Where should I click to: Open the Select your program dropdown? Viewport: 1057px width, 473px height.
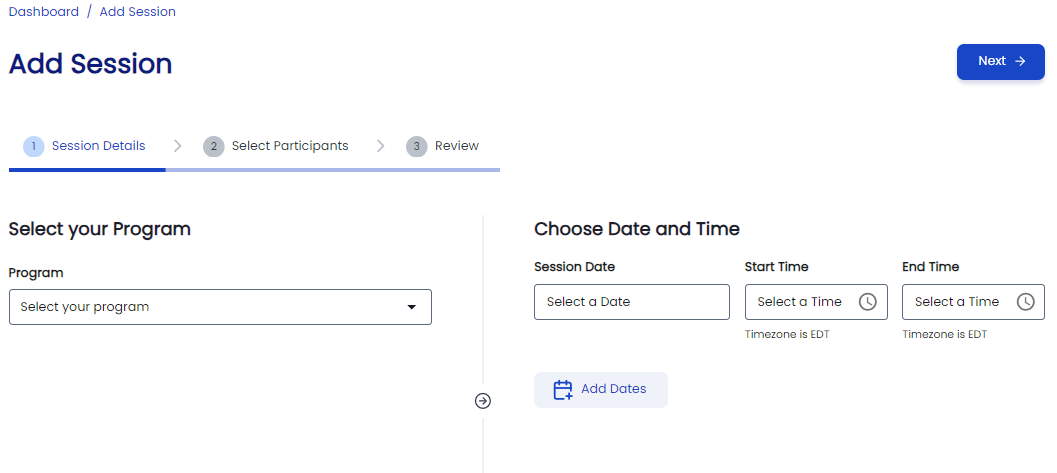[210, 307]
